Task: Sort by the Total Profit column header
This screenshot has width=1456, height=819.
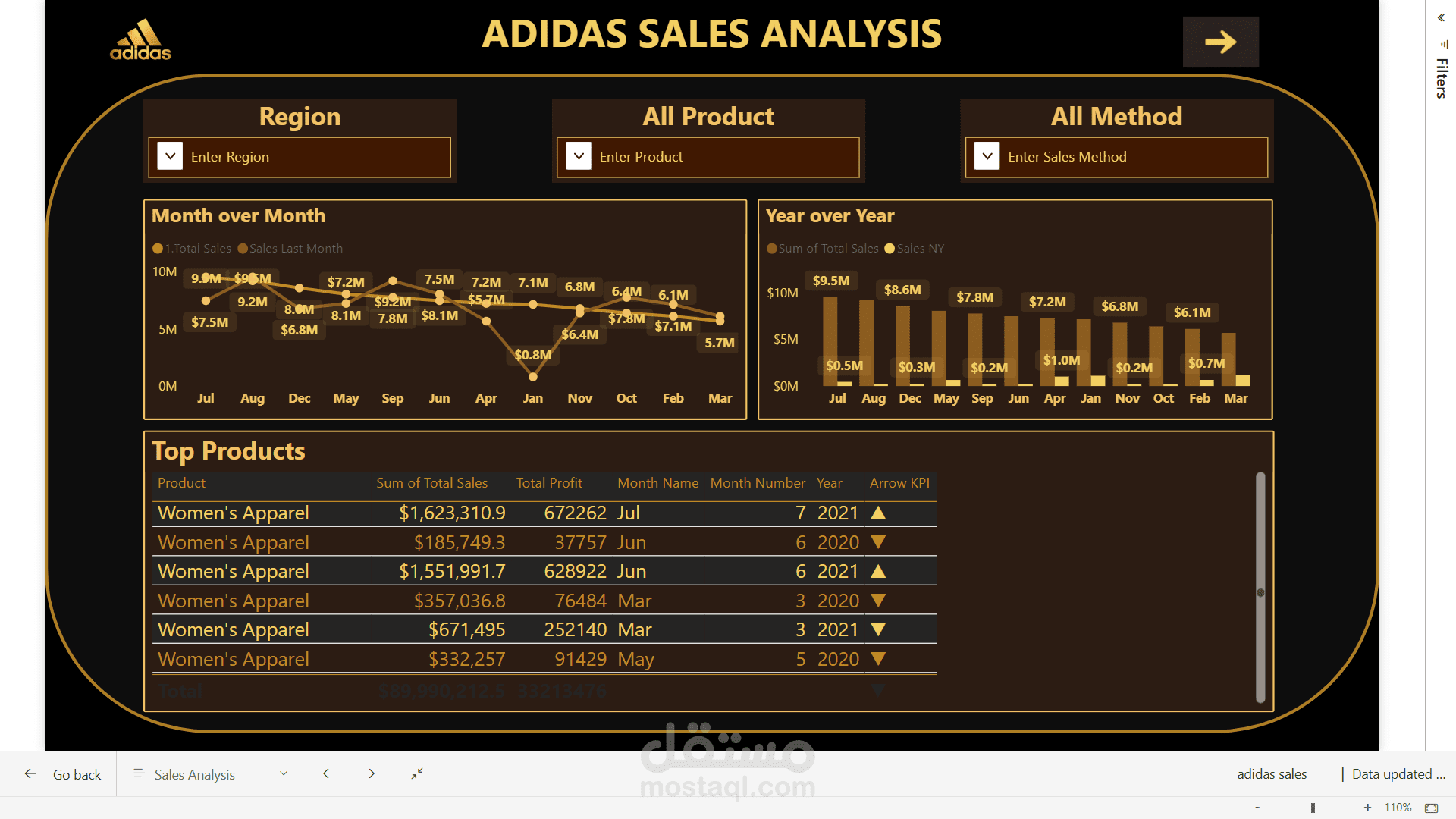Action: pyautogui.click(x=549, y=483)
